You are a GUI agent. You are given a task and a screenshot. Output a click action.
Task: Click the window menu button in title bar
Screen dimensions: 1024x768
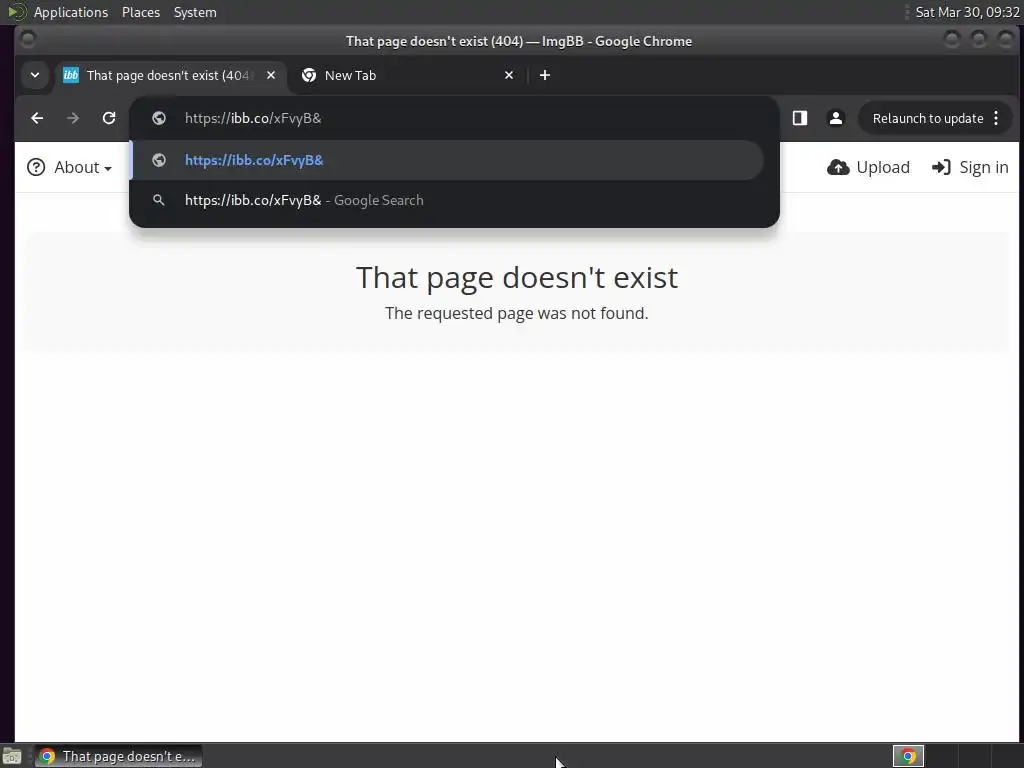point(27,40)
